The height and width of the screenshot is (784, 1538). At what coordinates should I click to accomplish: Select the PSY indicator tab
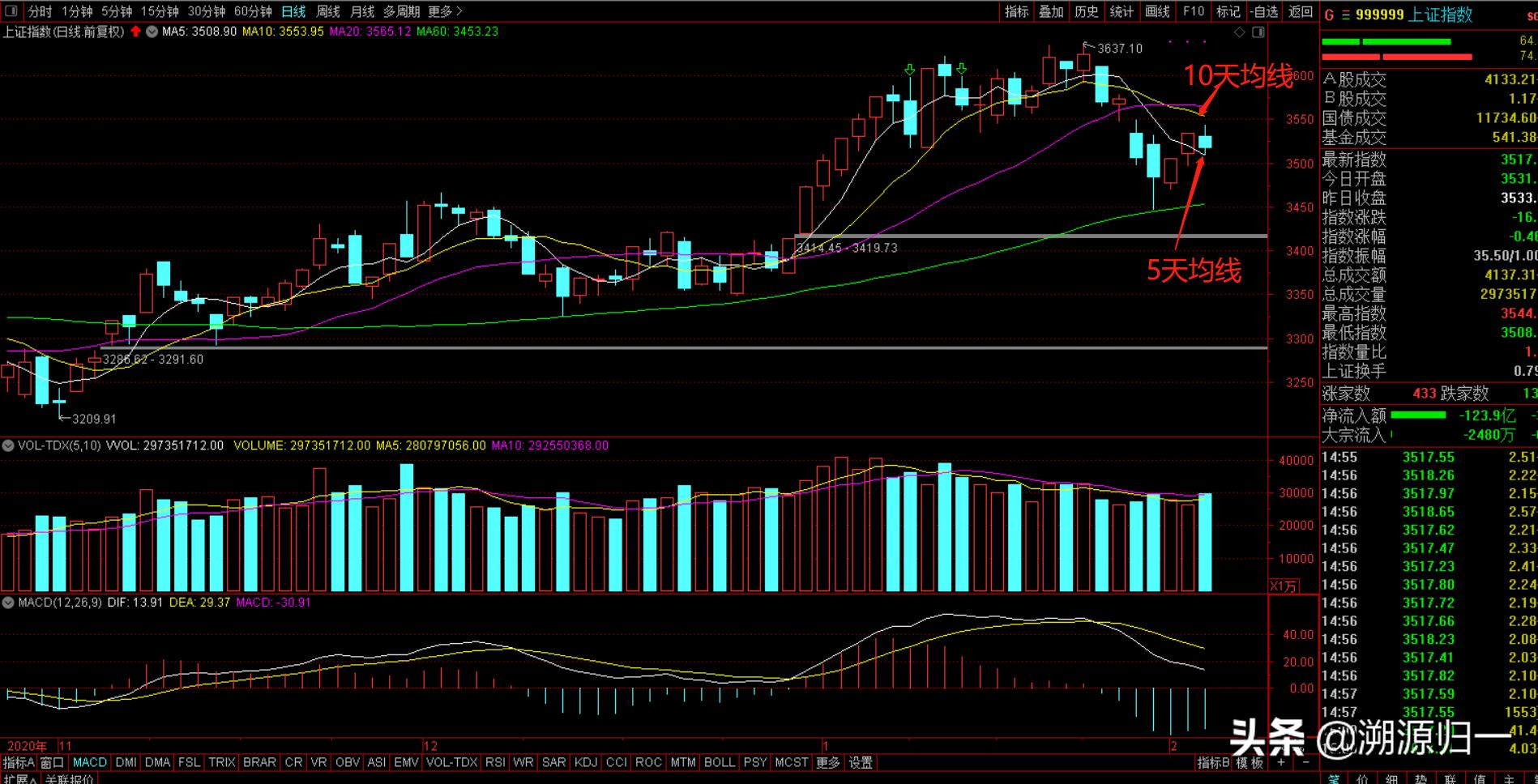(755, 763)
